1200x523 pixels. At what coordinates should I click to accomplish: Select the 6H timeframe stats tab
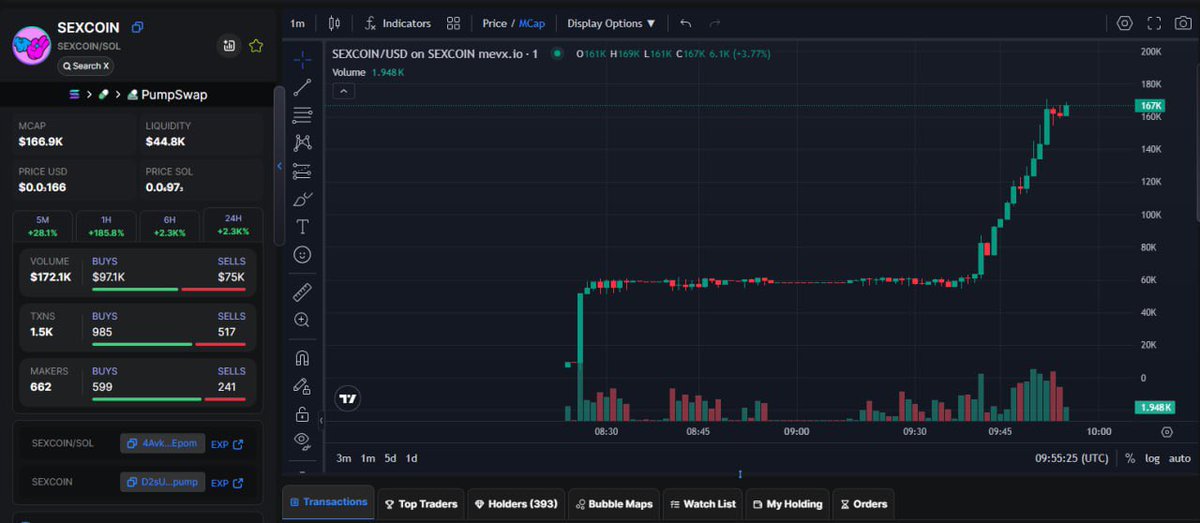168,225
